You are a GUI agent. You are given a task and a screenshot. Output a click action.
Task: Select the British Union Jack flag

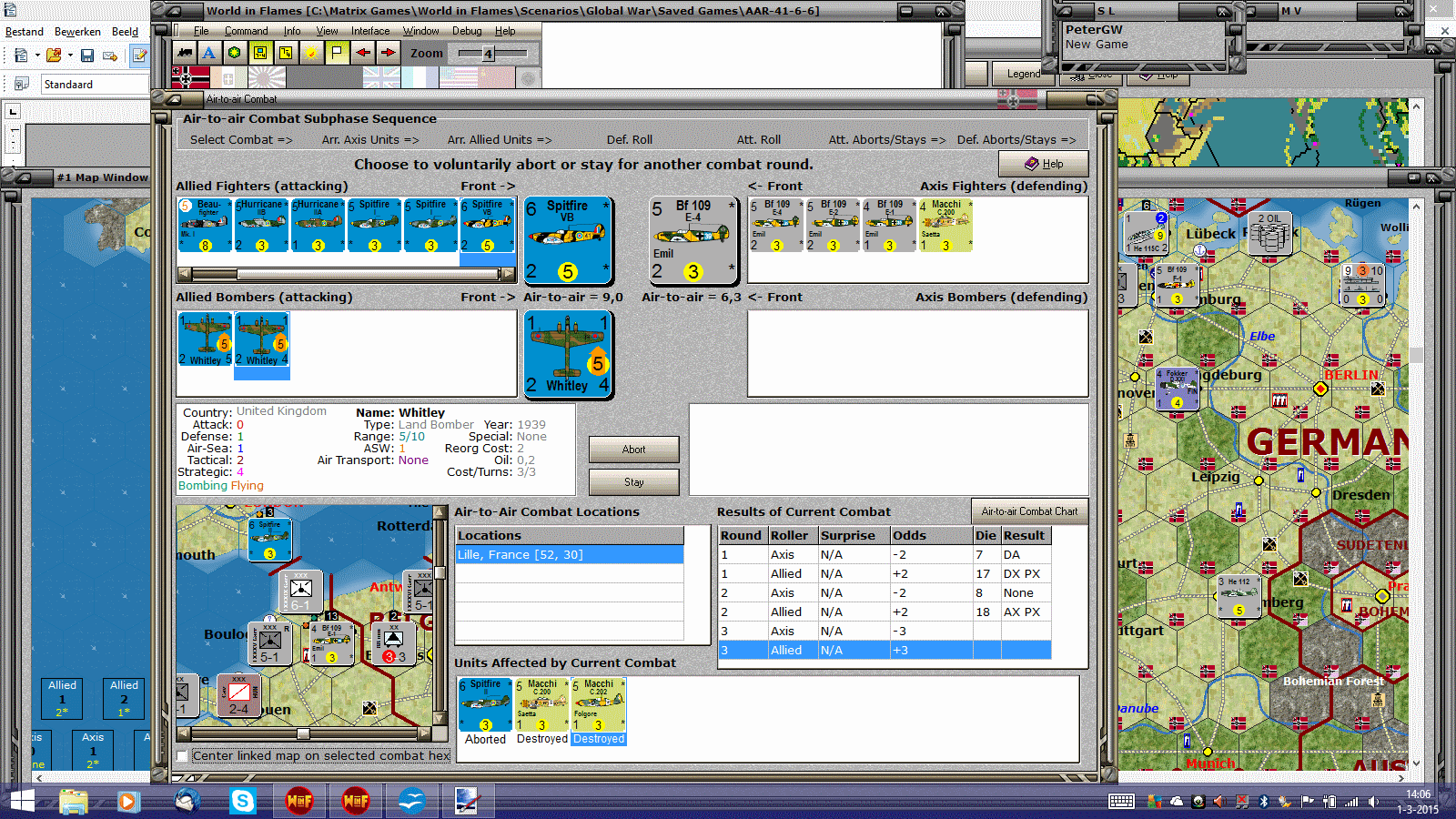point(381,77)
